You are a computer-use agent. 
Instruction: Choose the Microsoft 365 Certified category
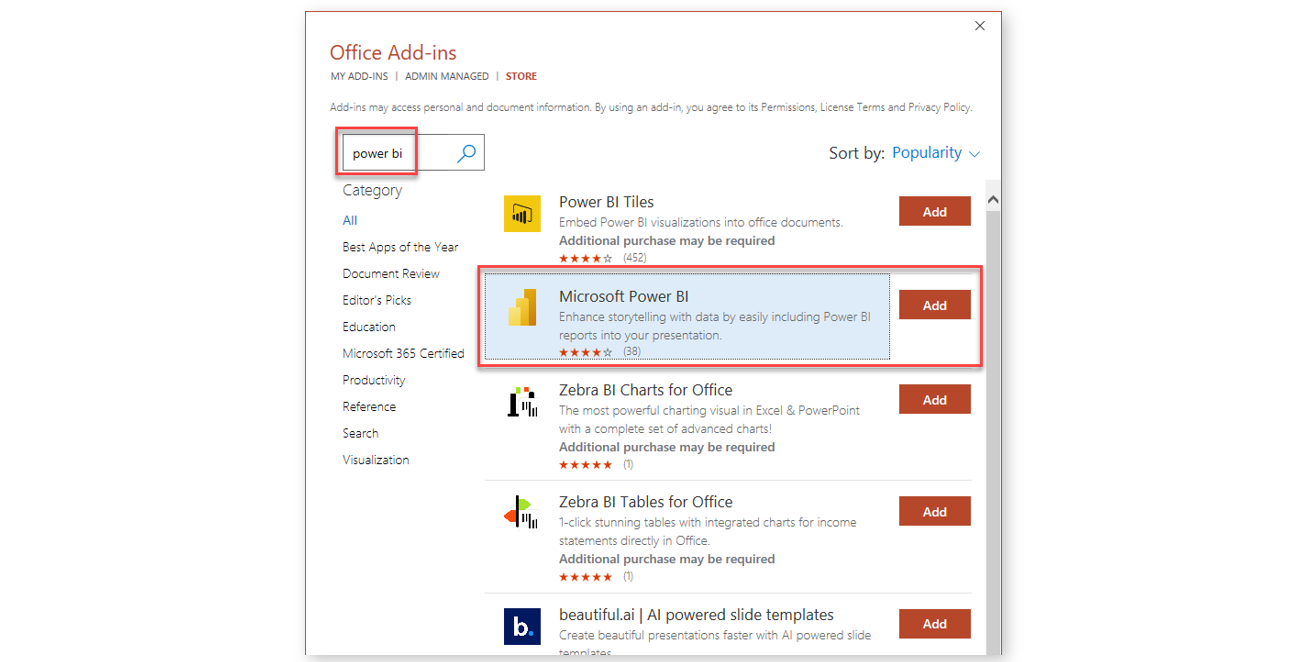[403, 353]
